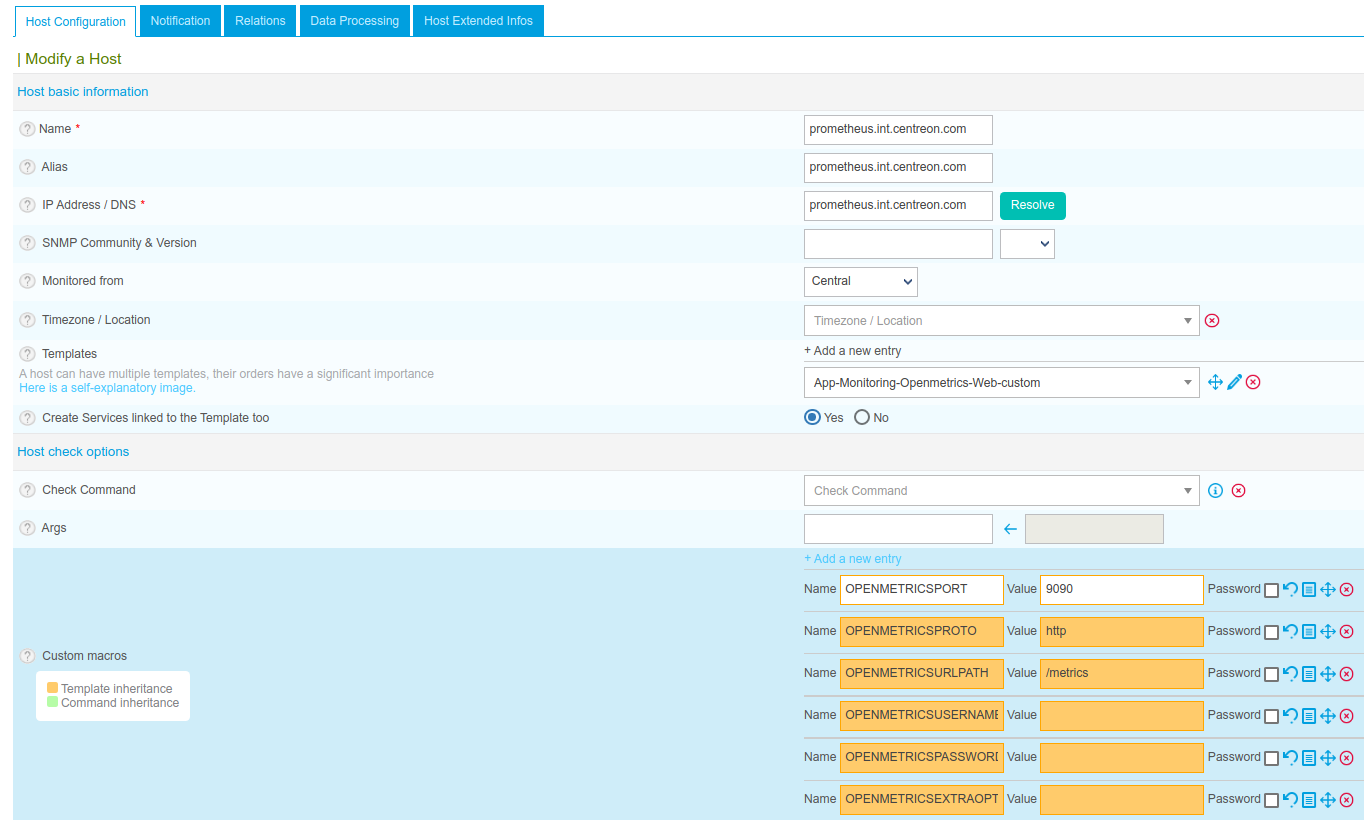Open the Check Command dropdown list
The height and width of the screenshot is (820, 1364).
coord(1000,491)
